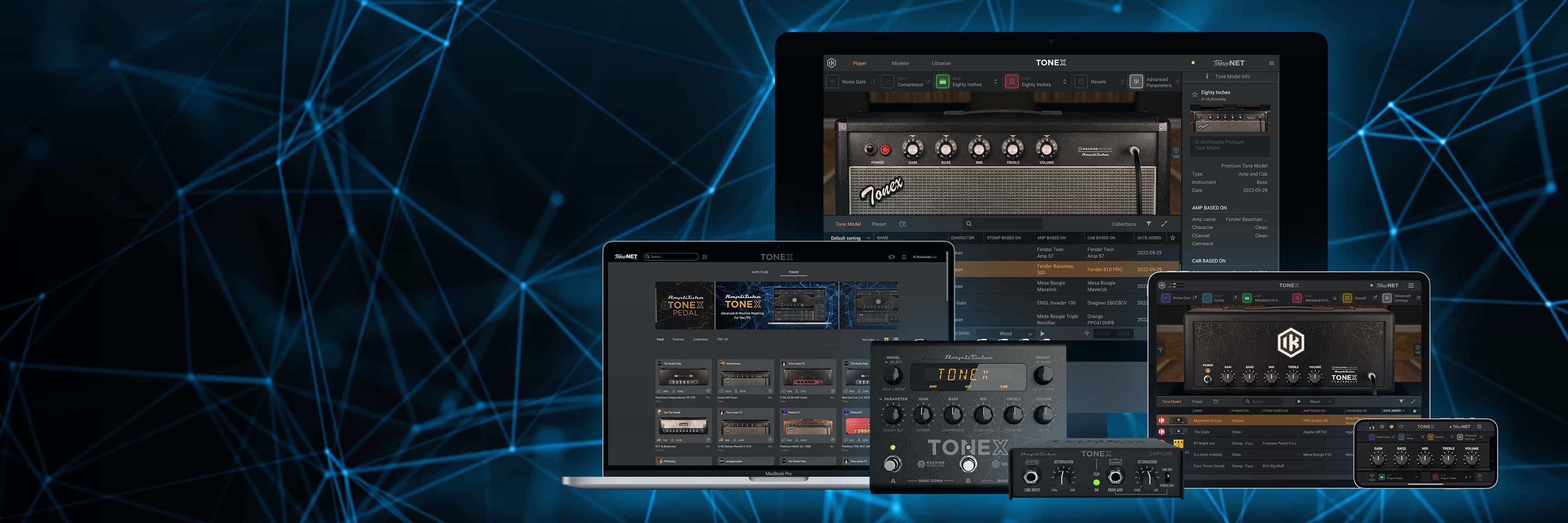
Task: Open hamburger menu in desktop TONEX window
Action: [x=1271, y=63]
